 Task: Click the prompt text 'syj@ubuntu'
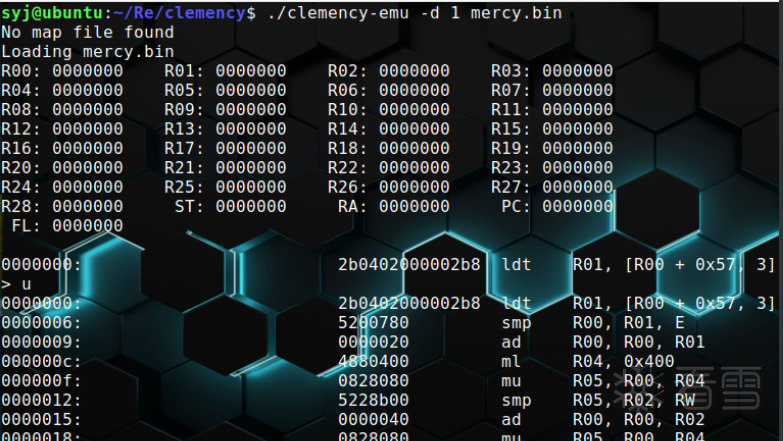click(x=52, y=13)
